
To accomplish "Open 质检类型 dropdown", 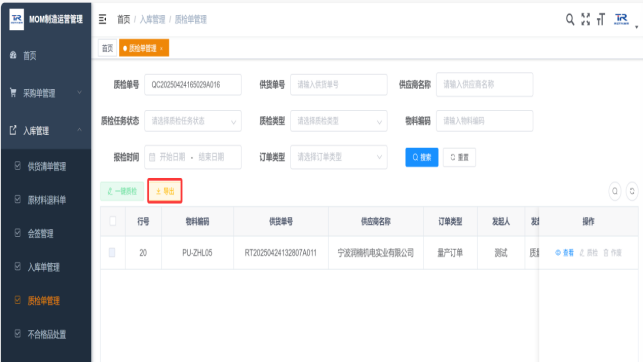I will pyautogui.click(x=339, y=121).
